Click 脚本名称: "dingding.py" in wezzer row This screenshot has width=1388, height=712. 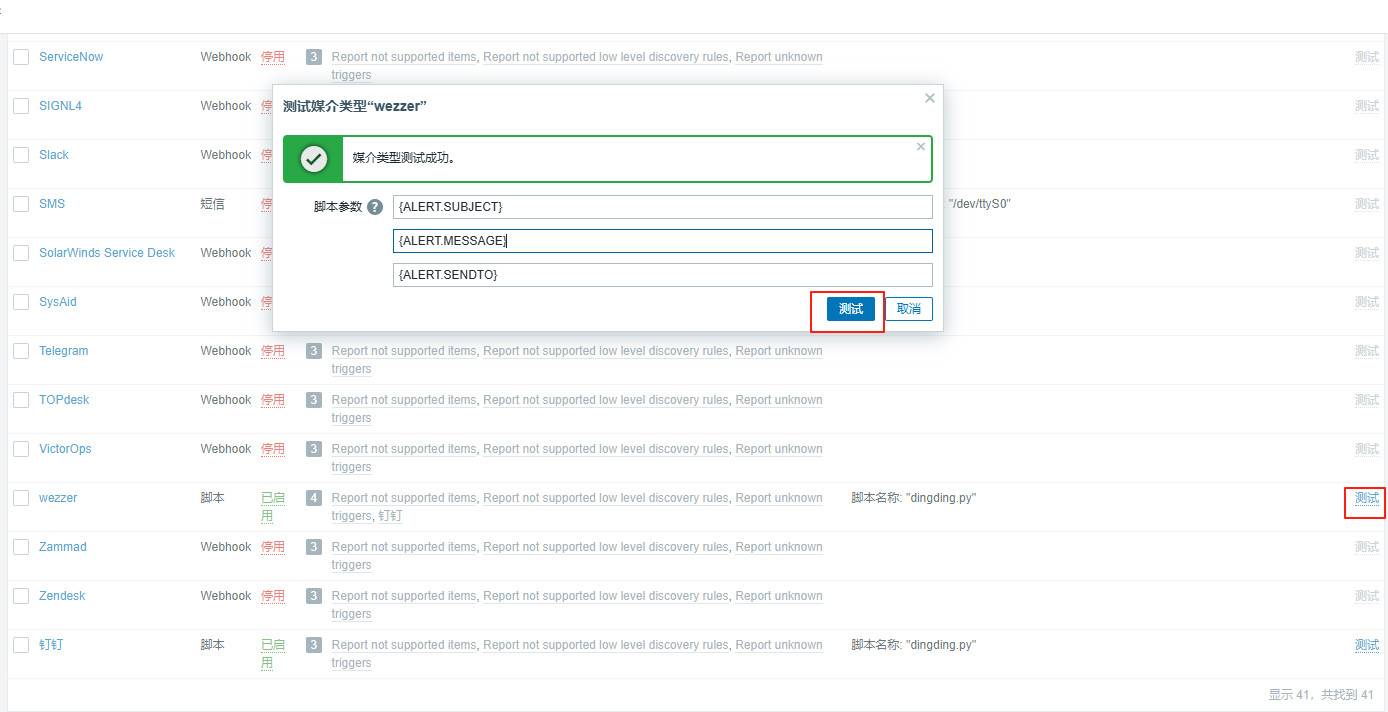[x=914, y=498]
